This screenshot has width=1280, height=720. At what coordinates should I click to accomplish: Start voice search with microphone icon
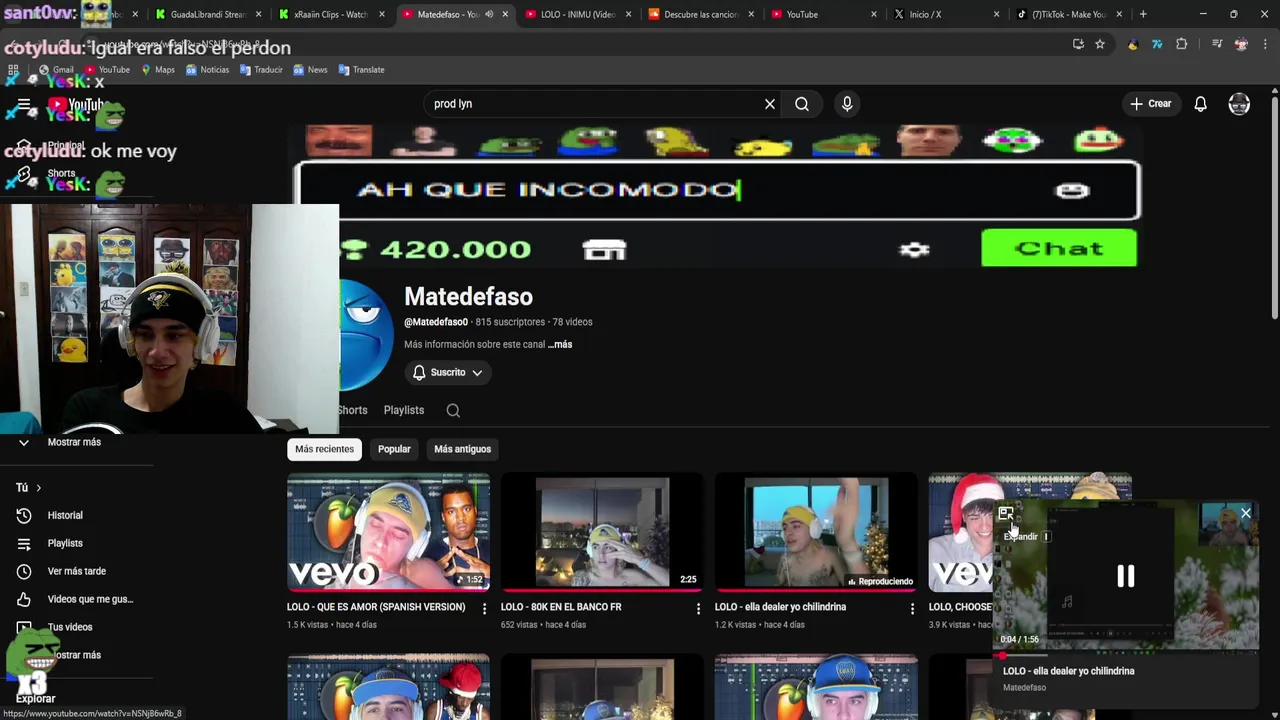click(847, 104)
